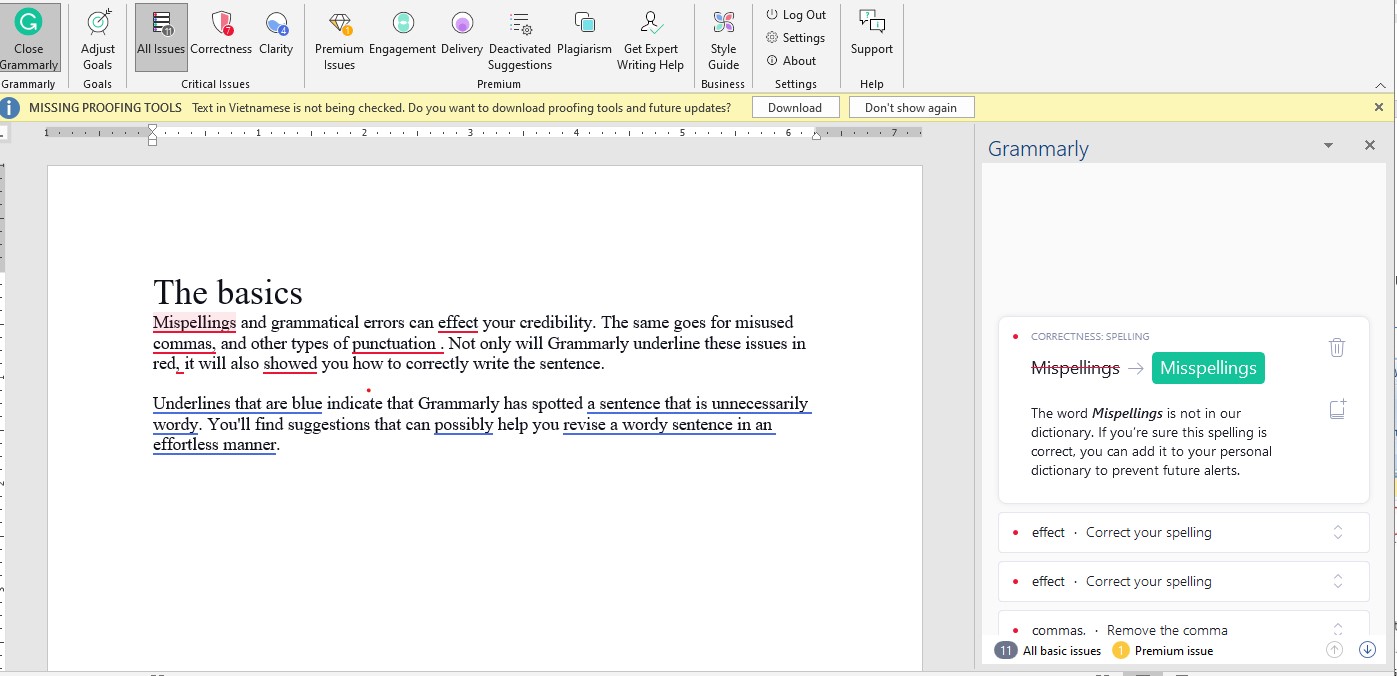Open Deactivated Suggestions
1397x676 pixels.
pyautogui.click(x=520, y=38)
